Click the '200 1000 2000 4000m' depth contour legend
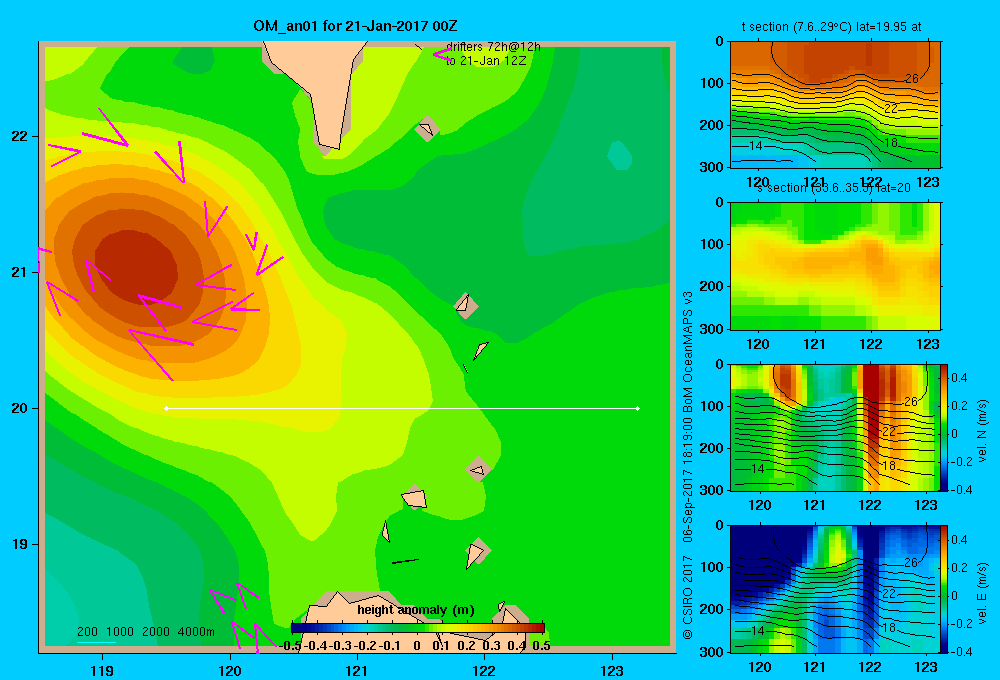Image resolution: width=1000 pixels, height=680 pixels. pyautogui.click(x=145, y=632)
